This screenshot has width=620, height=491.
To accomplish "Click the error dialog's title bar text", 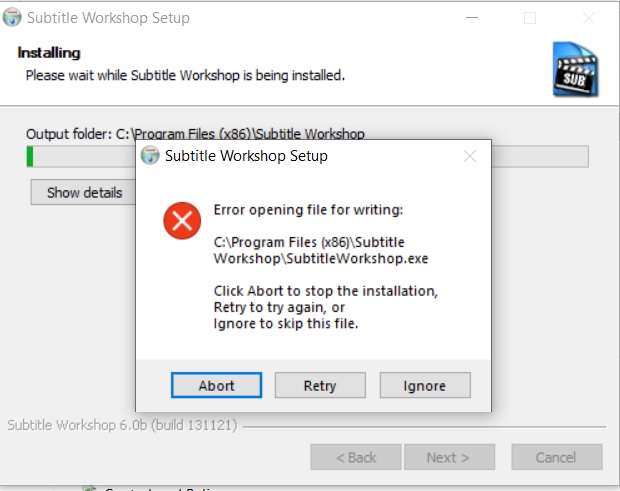I will pos(246,156).
